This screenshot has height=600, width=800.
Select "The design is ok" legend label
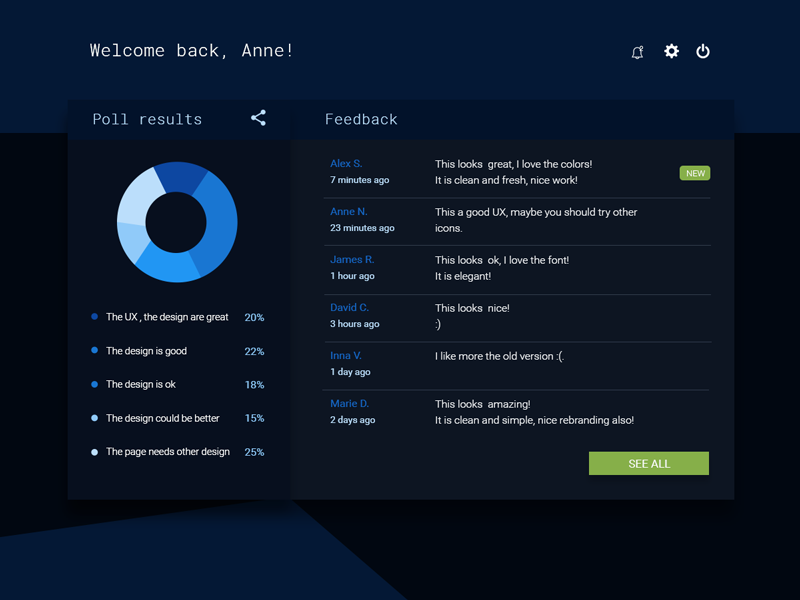tap(141, 384)
